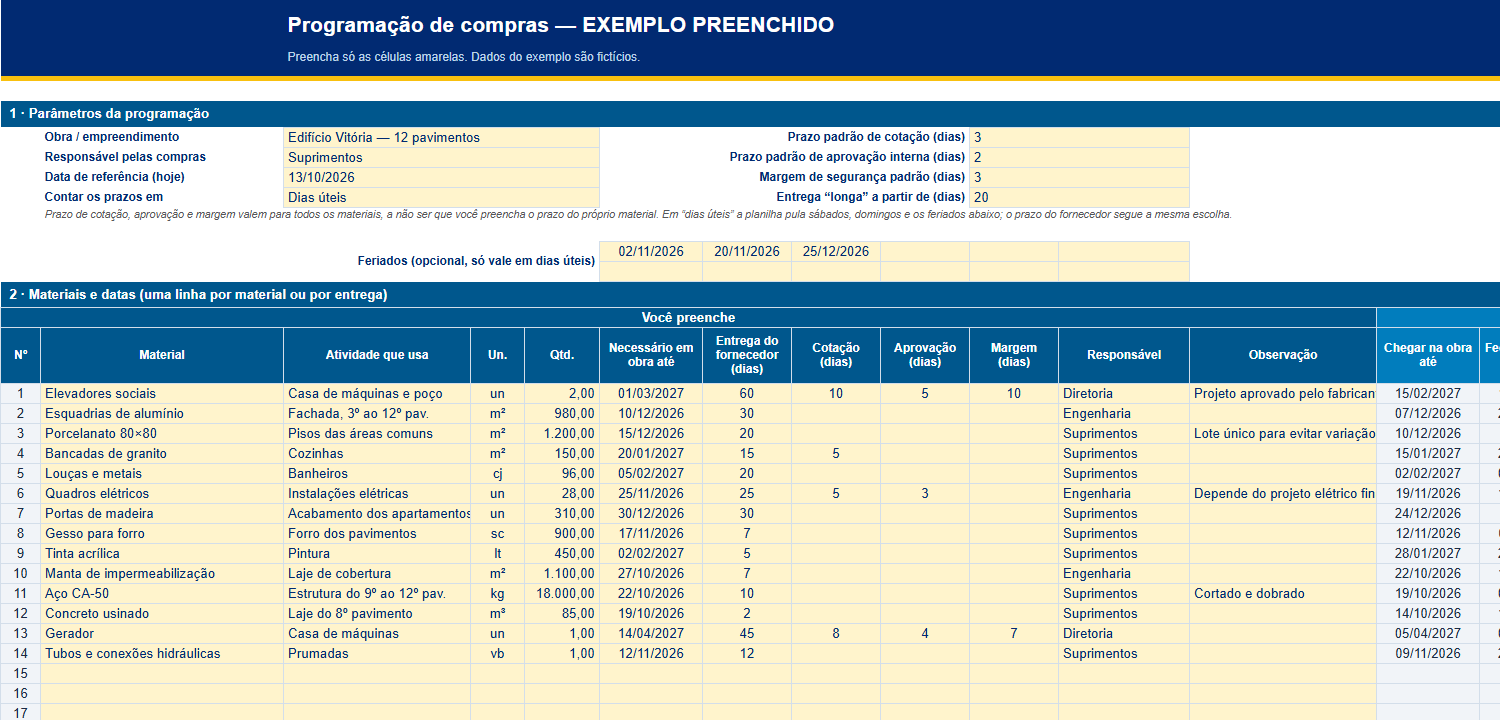Click the Data de referência cell 13/10/2026
Screen dimensions: 1500x720
pos(441,177)
